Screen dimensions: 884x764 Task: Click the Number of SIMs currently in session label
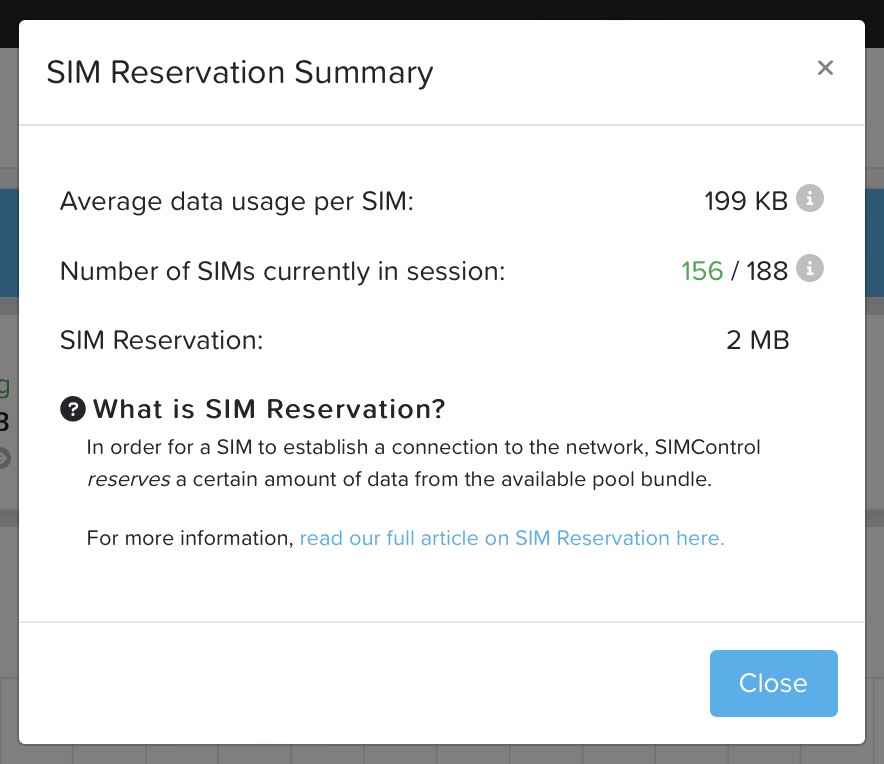pos(283,271)
